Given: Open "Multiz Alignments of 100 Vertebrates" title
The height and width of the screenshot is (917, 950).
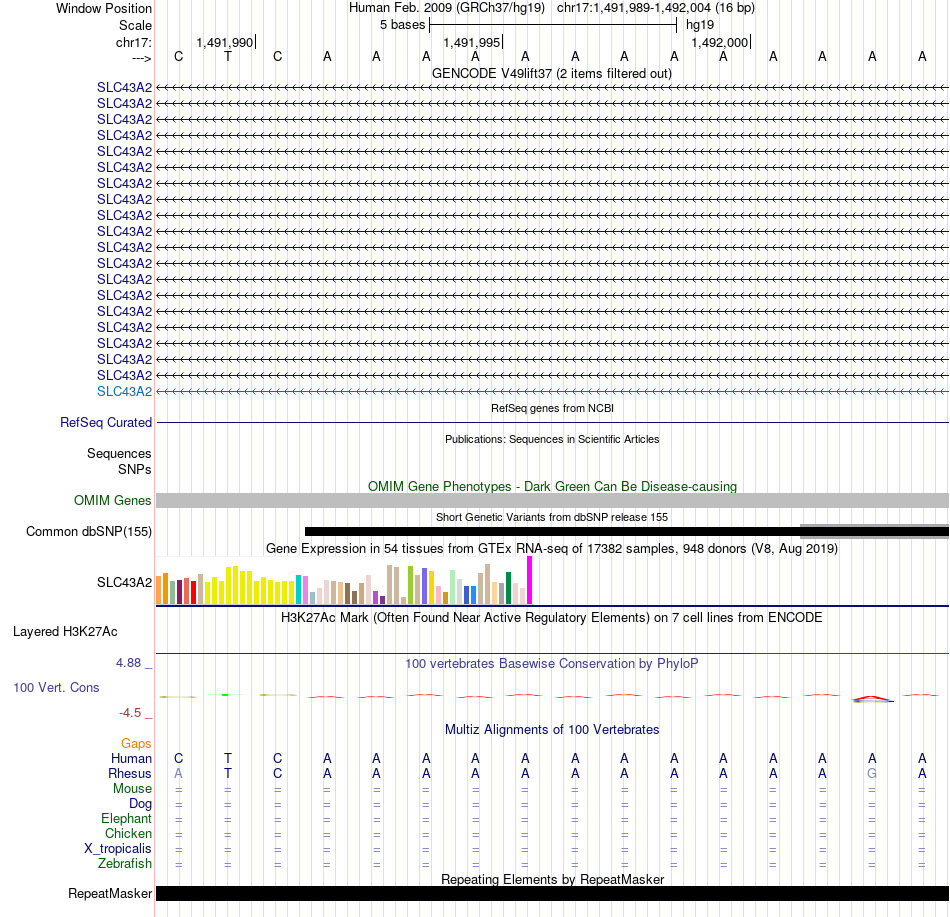Looking at the screenshot, I should tap(552, 729).
